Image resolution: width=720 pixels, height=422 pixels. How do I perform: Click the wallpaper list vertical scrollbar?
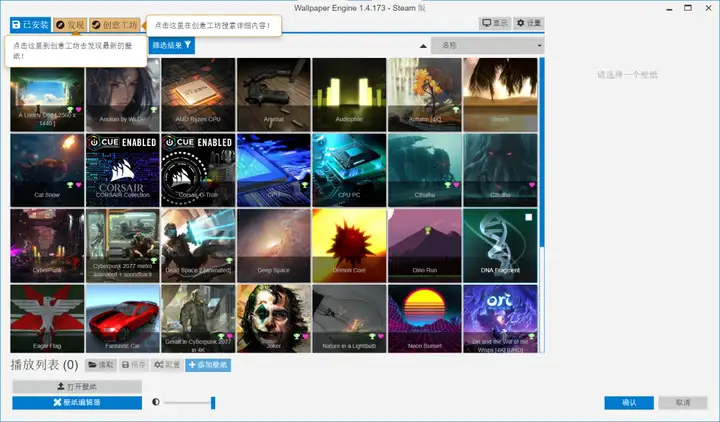point(542,152)
